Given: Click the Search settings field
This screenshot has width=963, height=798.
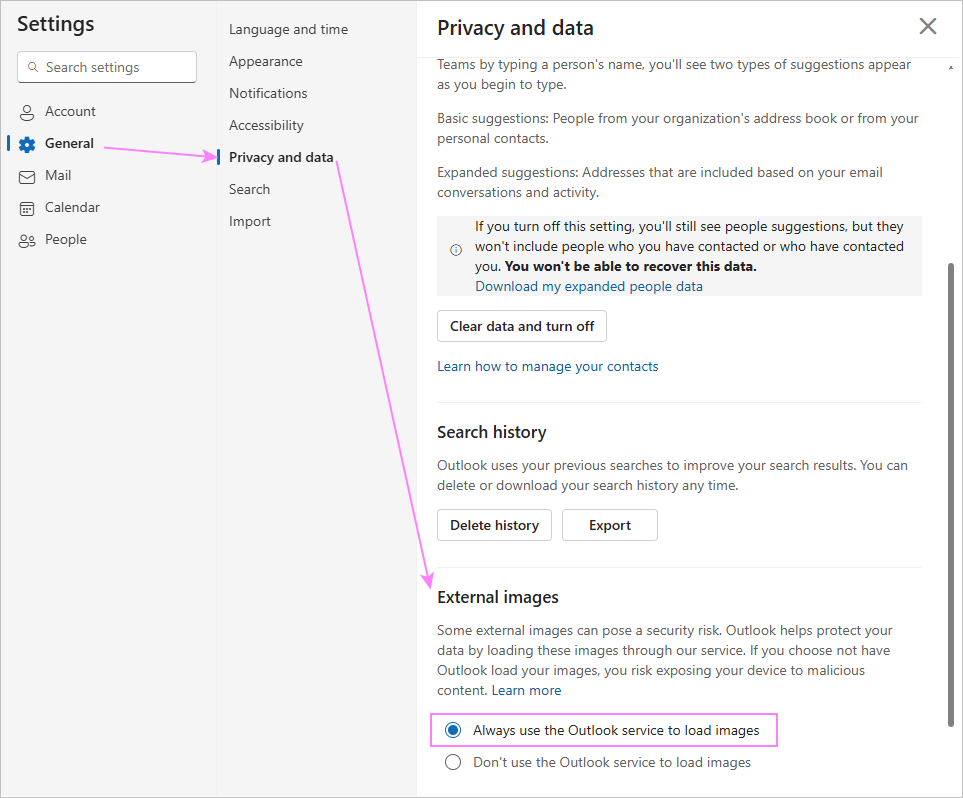Looking at the screenshot, I should 107,67.
